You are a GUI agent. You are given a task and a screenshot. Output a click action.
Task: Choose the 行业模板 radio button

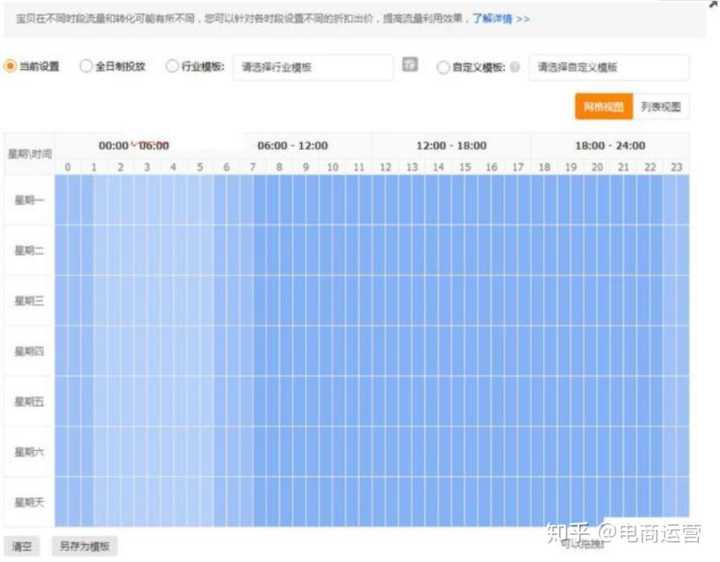[172, 66]
